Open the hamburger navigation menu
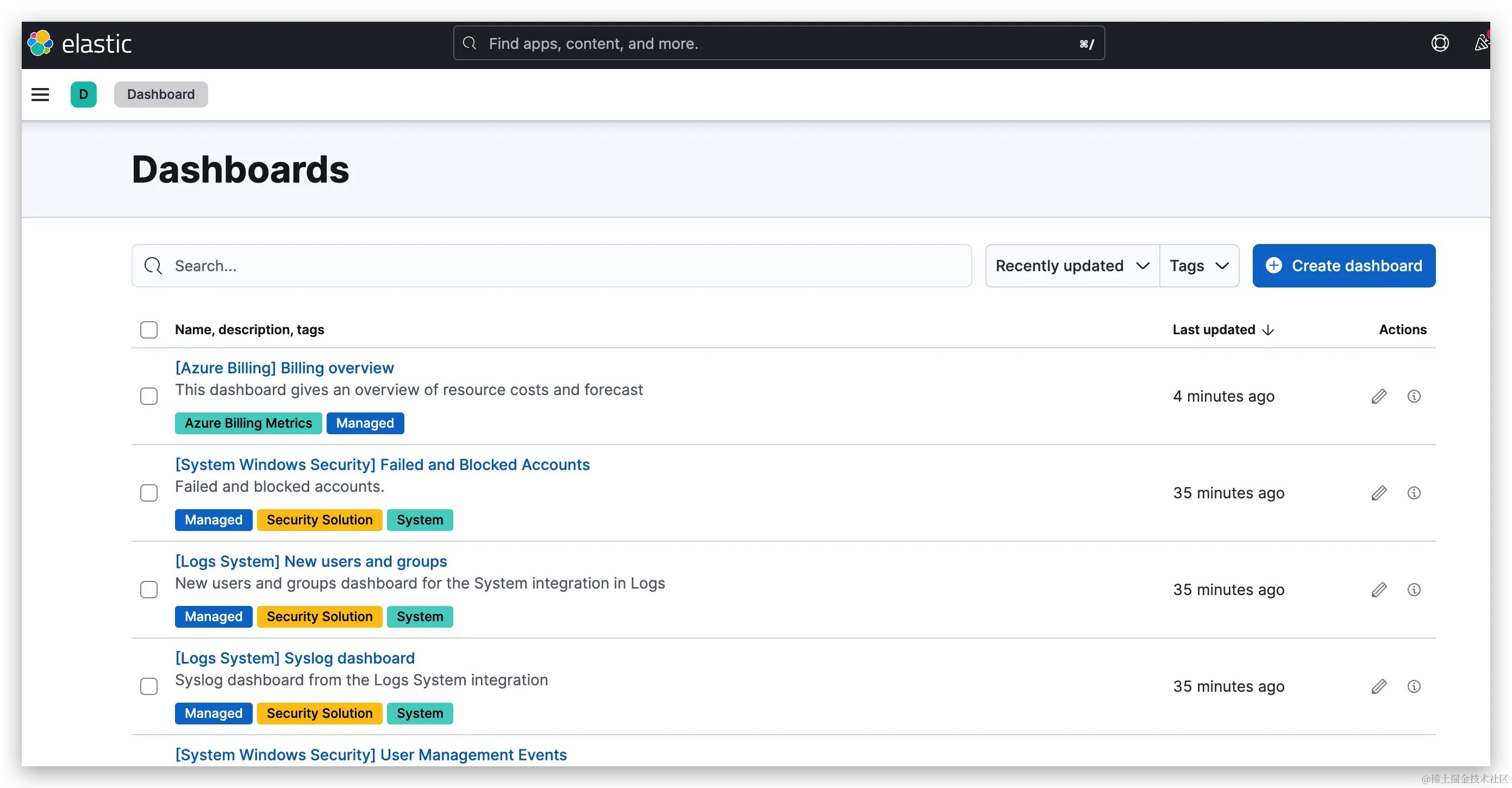Image resolution: width=1512 pixels, height=788 pixels. coord(40,95)
